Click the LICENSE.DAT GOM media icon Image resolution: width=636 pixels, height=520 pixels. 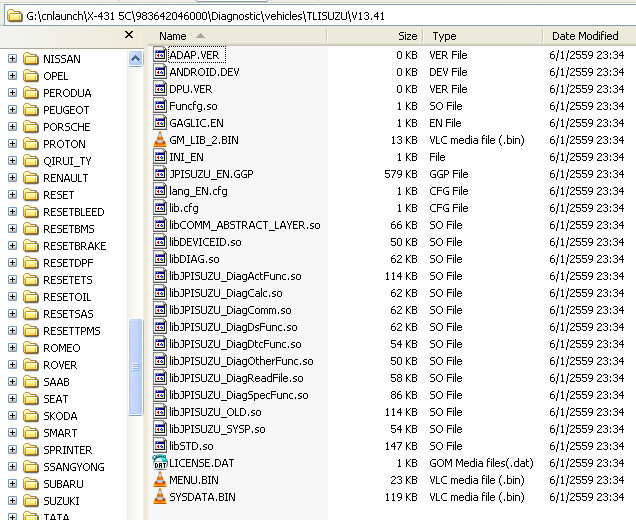160,463
